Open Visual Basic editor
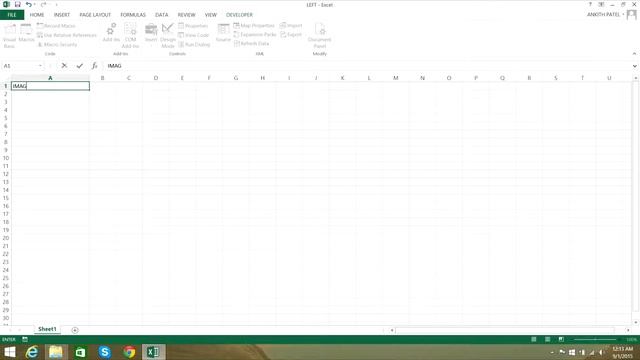Viewport: 640px width, 360px height. [x=9, y=35]
